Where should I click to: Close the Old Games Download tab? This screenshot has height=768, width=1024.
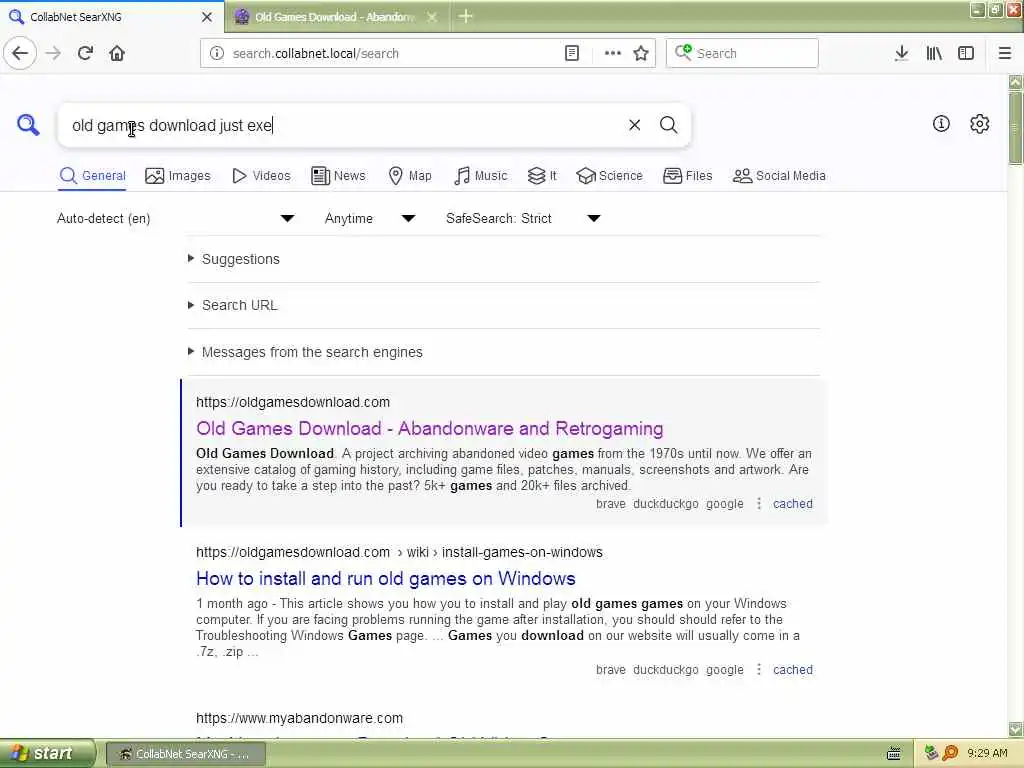[x=432, y=17]
